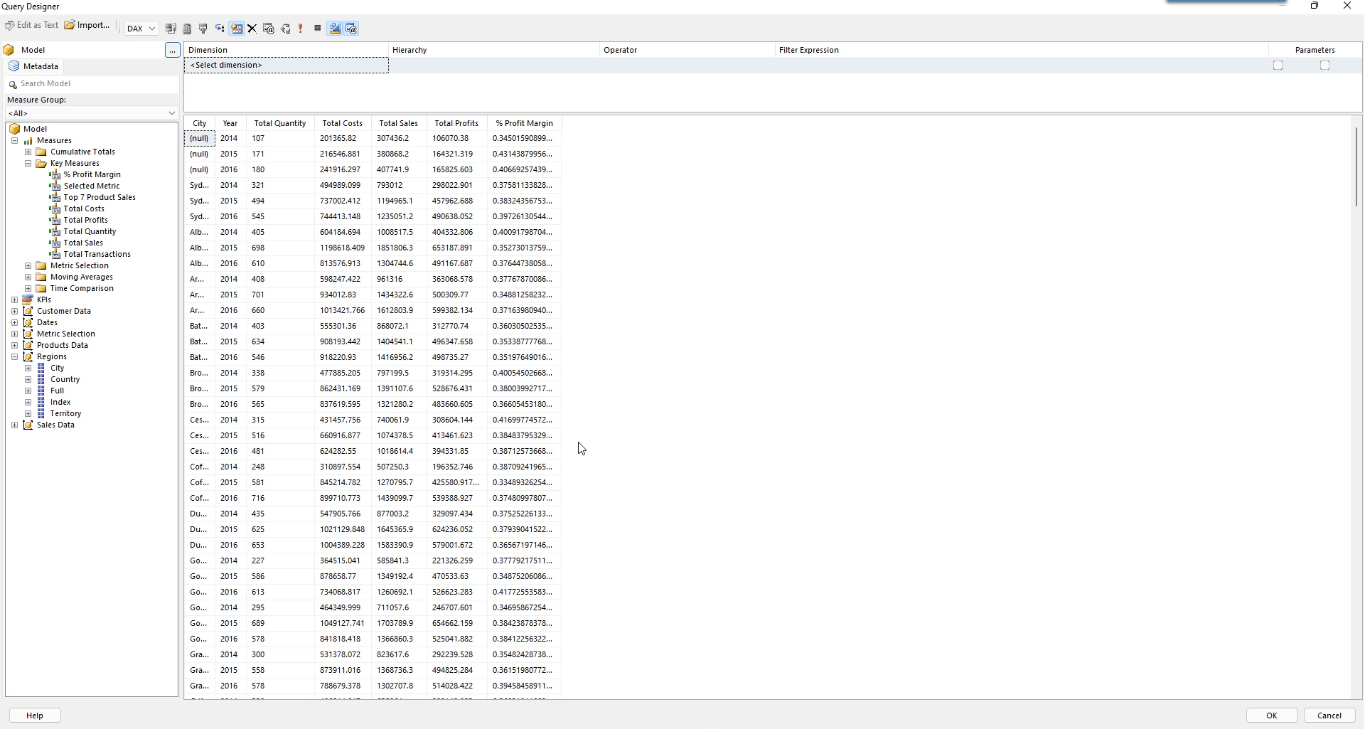Click the Total Quantity results column header
The width and height of the screenshot is (1364, 729).
click(x=280, y=123)
